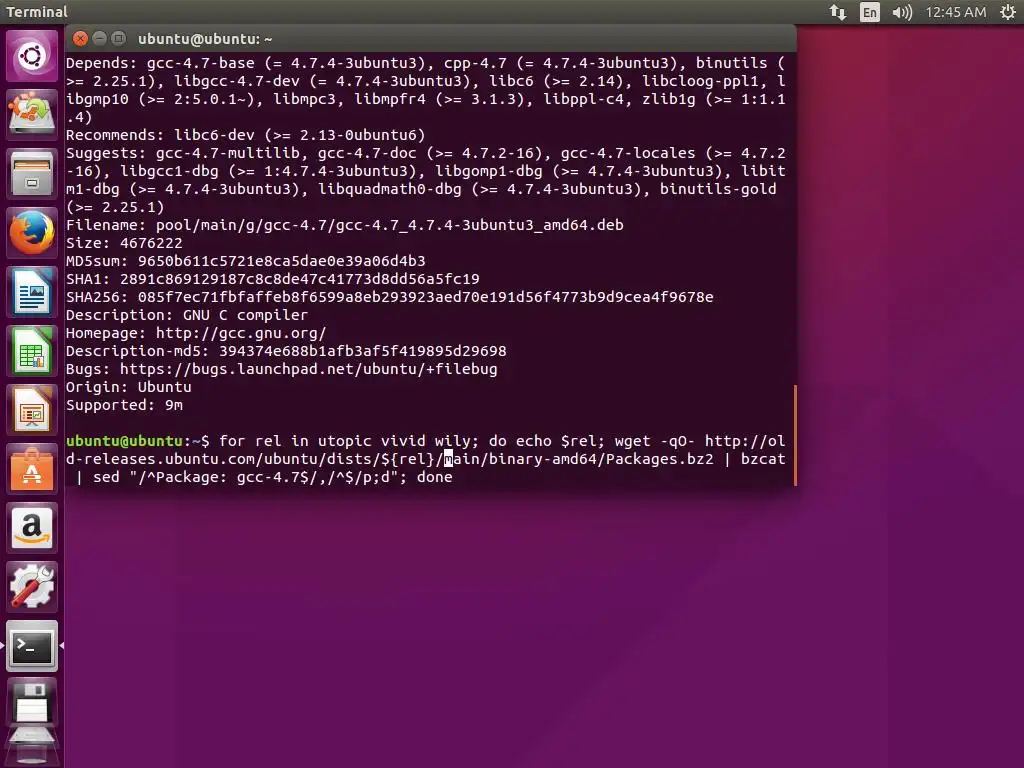The height and width of the screenshot is (768, 1024).
Task: Open the En keyboard layout indicator
Action: click(x=870, y=12)
